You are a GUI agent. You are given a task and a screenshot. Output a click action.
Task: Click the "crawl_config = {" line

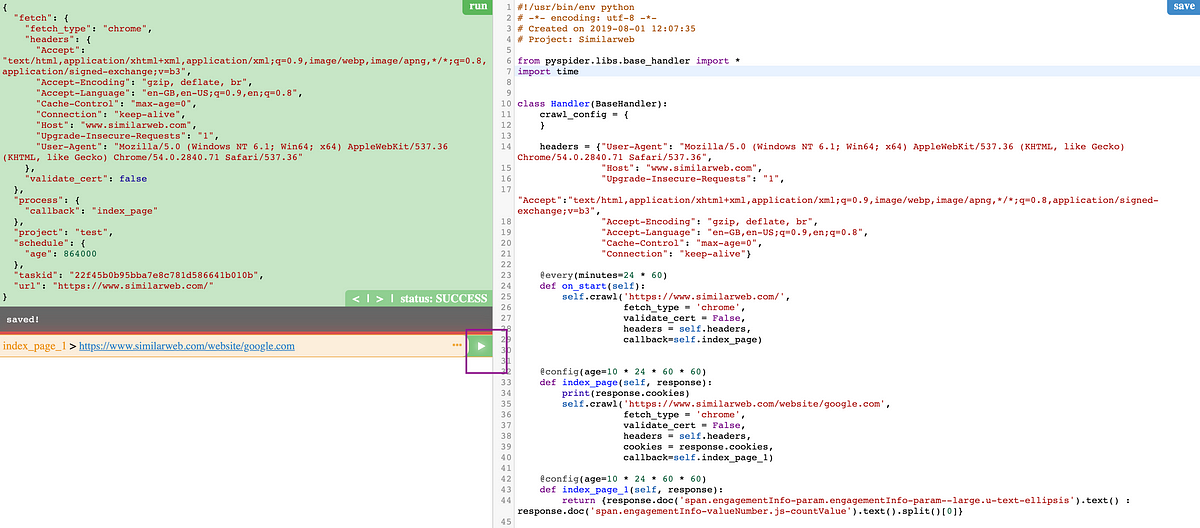584,115
